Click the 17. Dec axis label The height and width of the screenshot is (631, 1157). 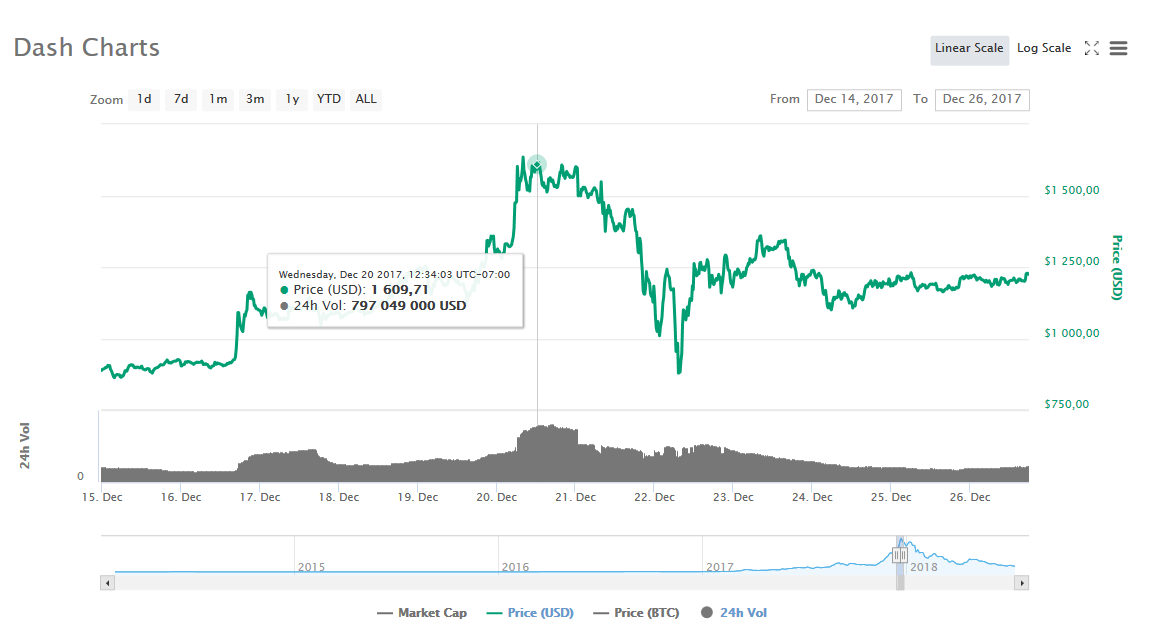pyautogui.click(x=260, y=497)
